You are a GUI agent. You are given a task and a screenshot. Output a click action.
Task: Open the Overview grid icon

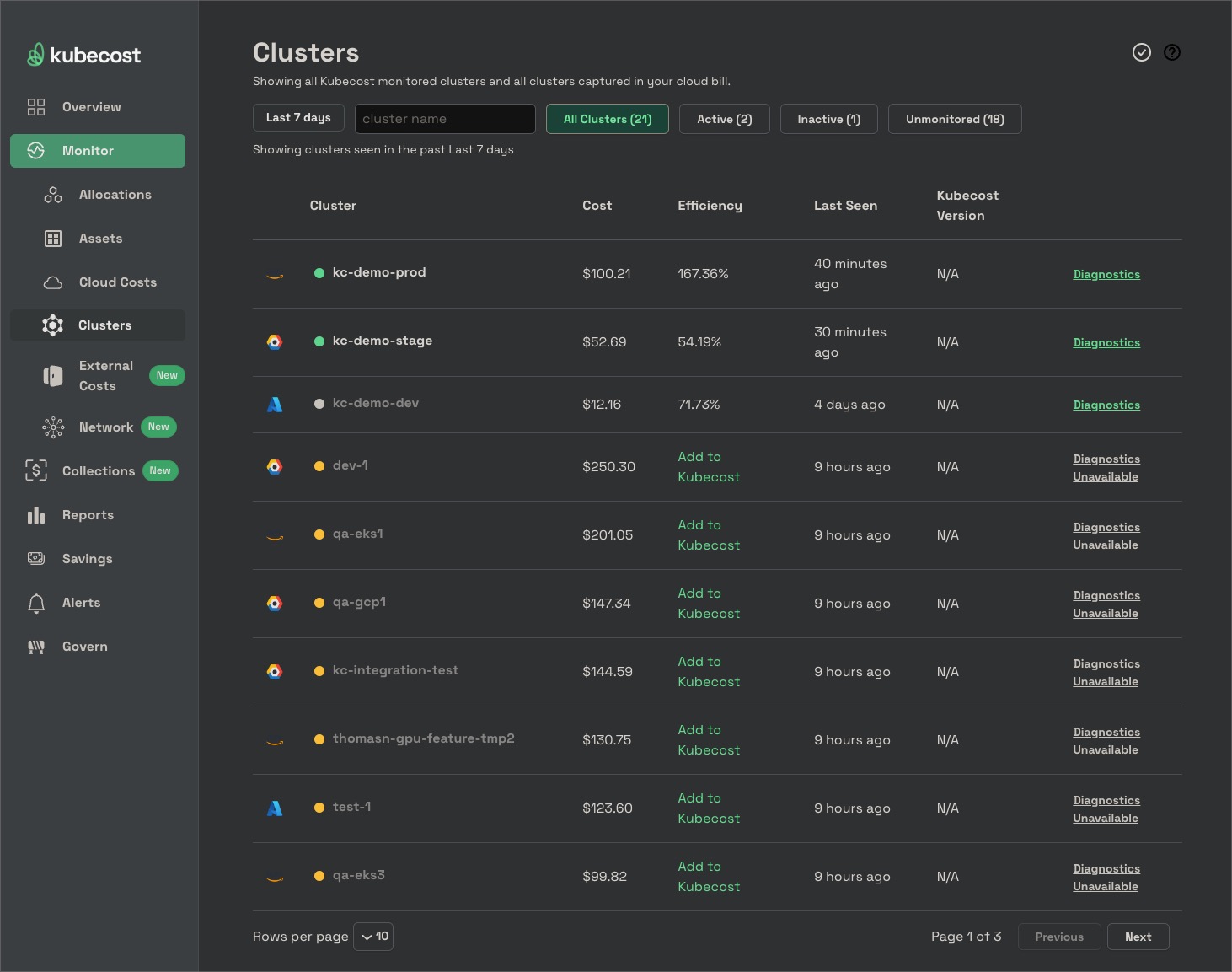click(36, 107)
